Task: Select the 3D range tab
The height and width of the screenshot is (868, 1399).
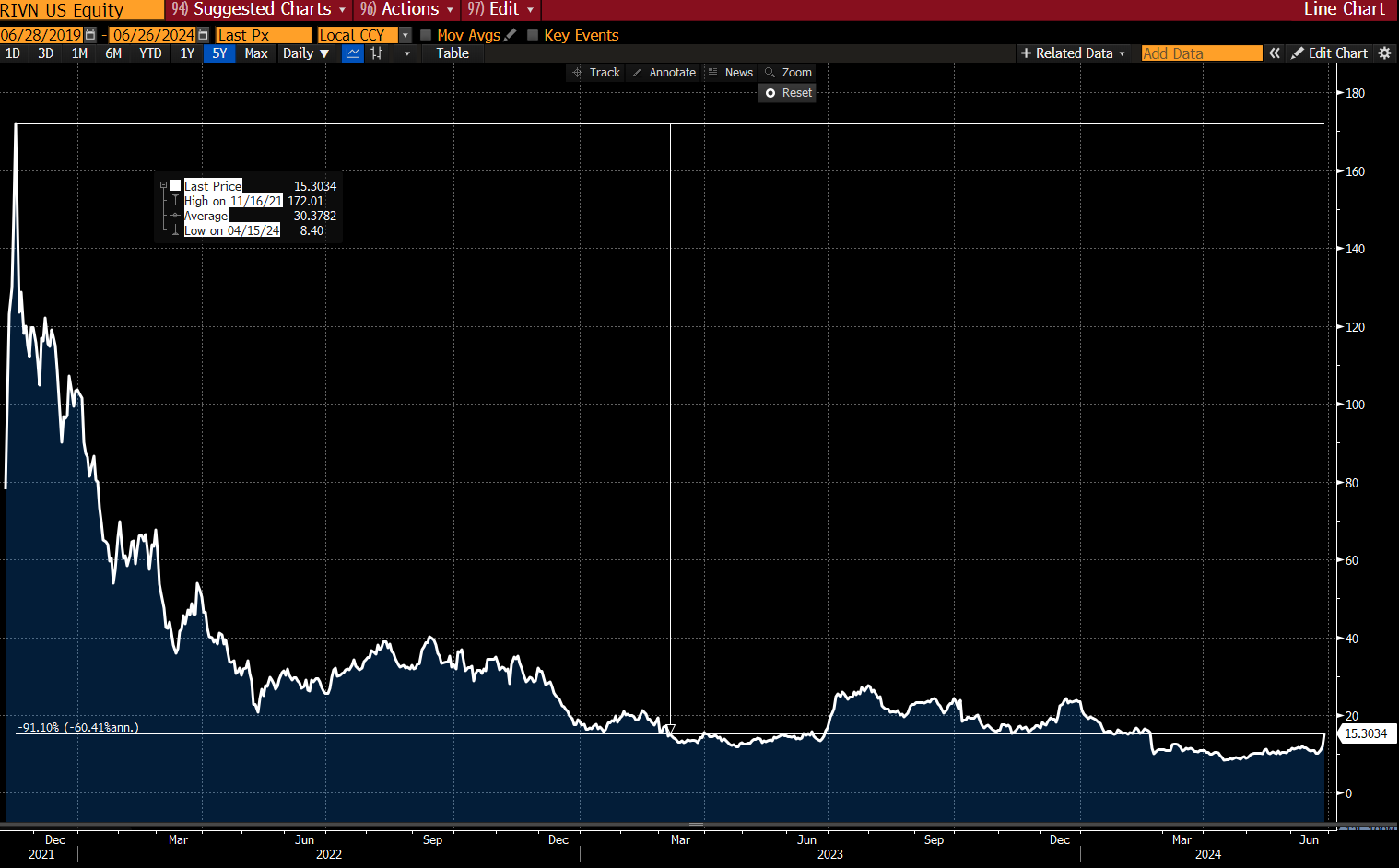Action: [x=46, y=53]
